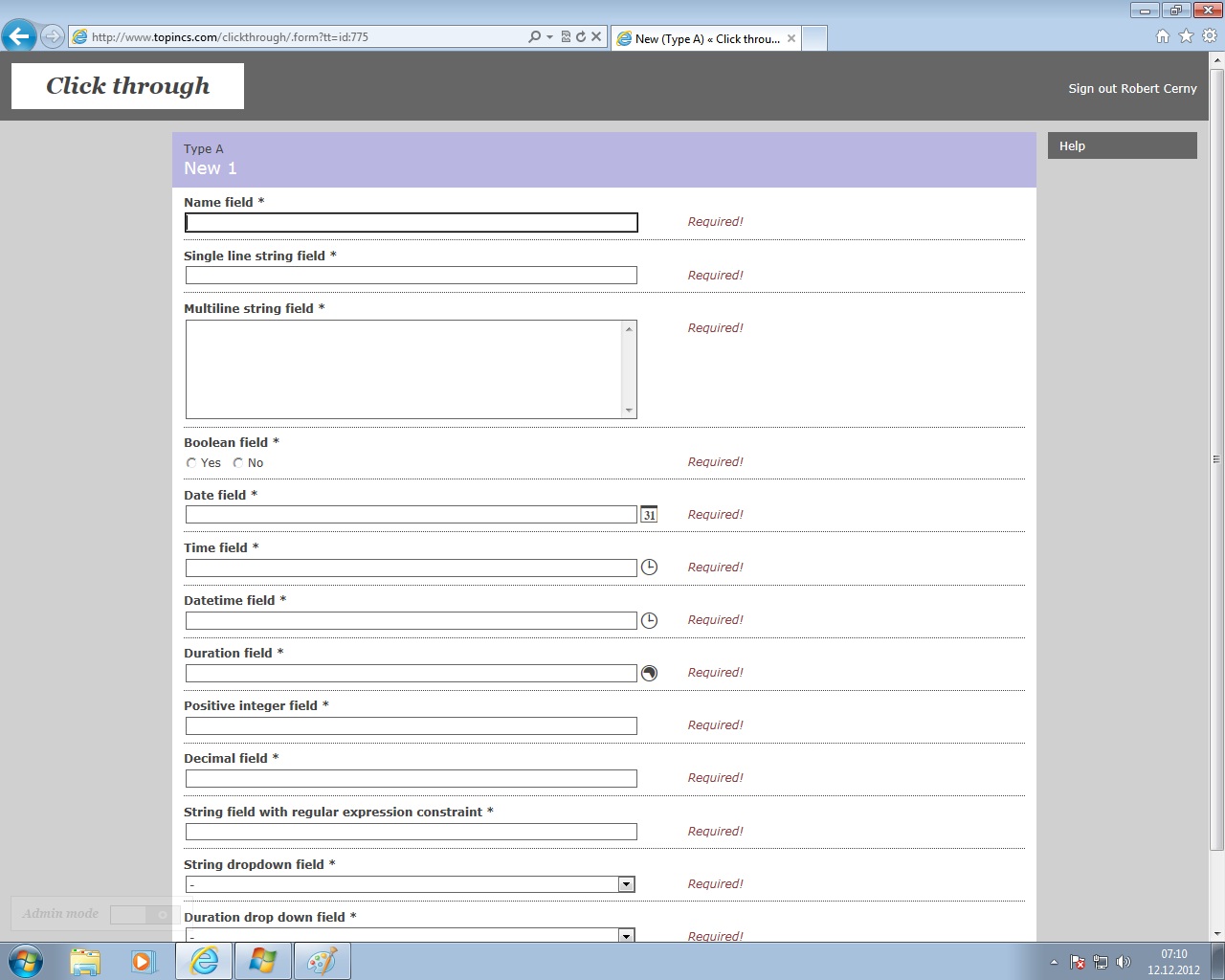Open the Help panel item
The width and height of the screenshot is (1225, 980).
point(1122,145)
